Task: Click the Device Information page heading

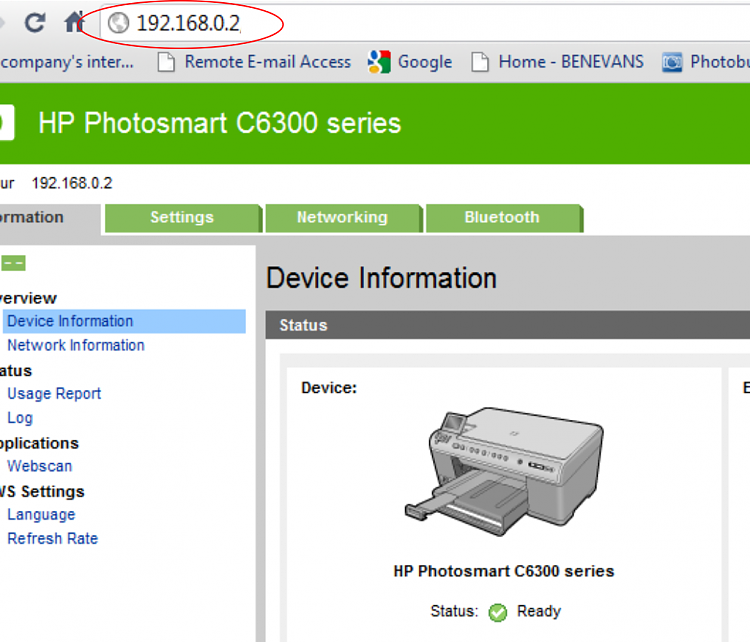Action: click(382, 278)
